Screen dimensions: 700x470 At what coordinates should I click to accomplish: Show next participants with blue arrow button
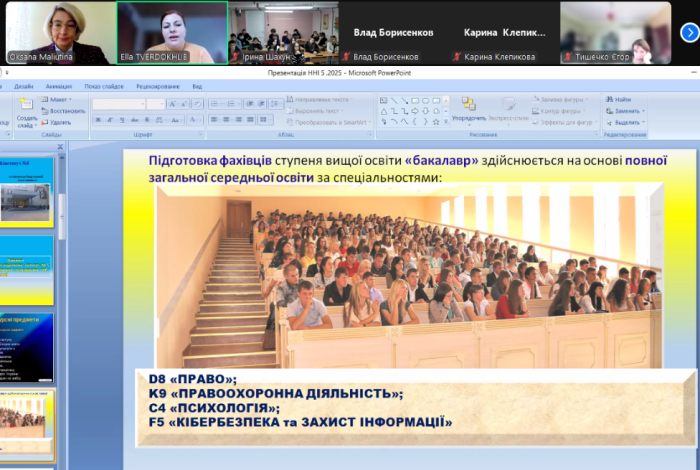[x=689, y=33]
